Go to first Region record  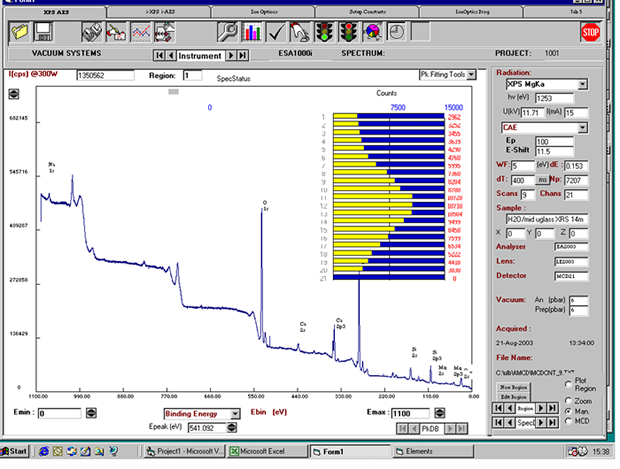(498, 408)
